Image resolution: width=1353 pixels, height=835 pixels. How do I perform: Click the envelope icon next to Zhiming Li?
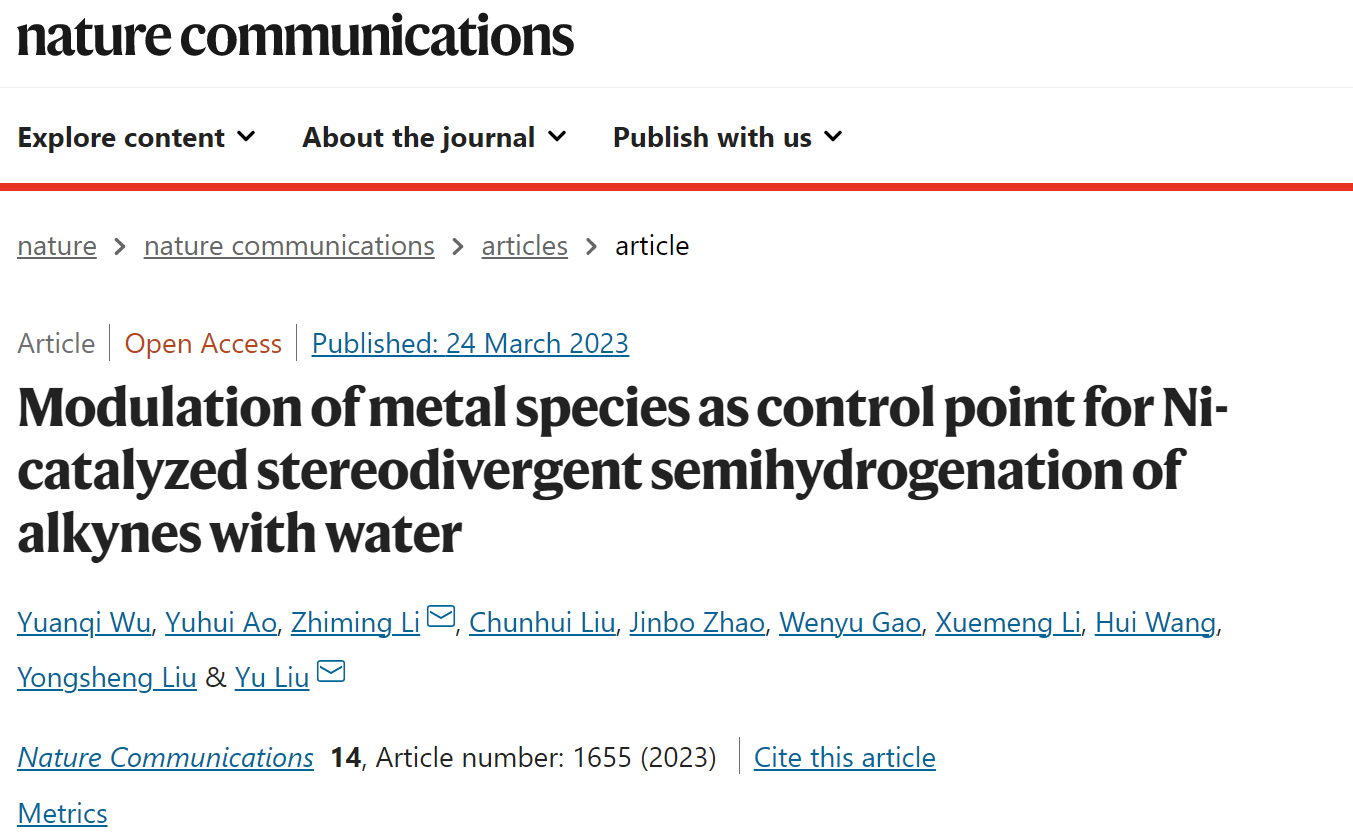click(441, 617)
